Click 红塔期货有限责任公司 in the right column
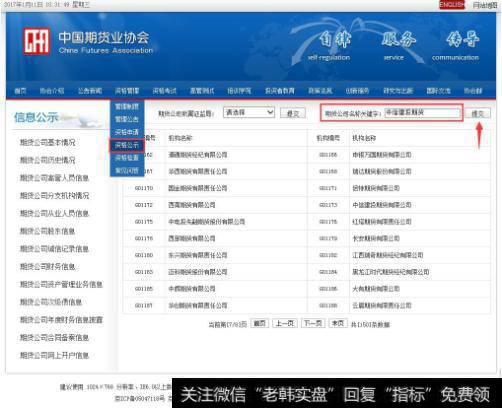Screen dimensions: 502x408 click(x=382, y=222)
